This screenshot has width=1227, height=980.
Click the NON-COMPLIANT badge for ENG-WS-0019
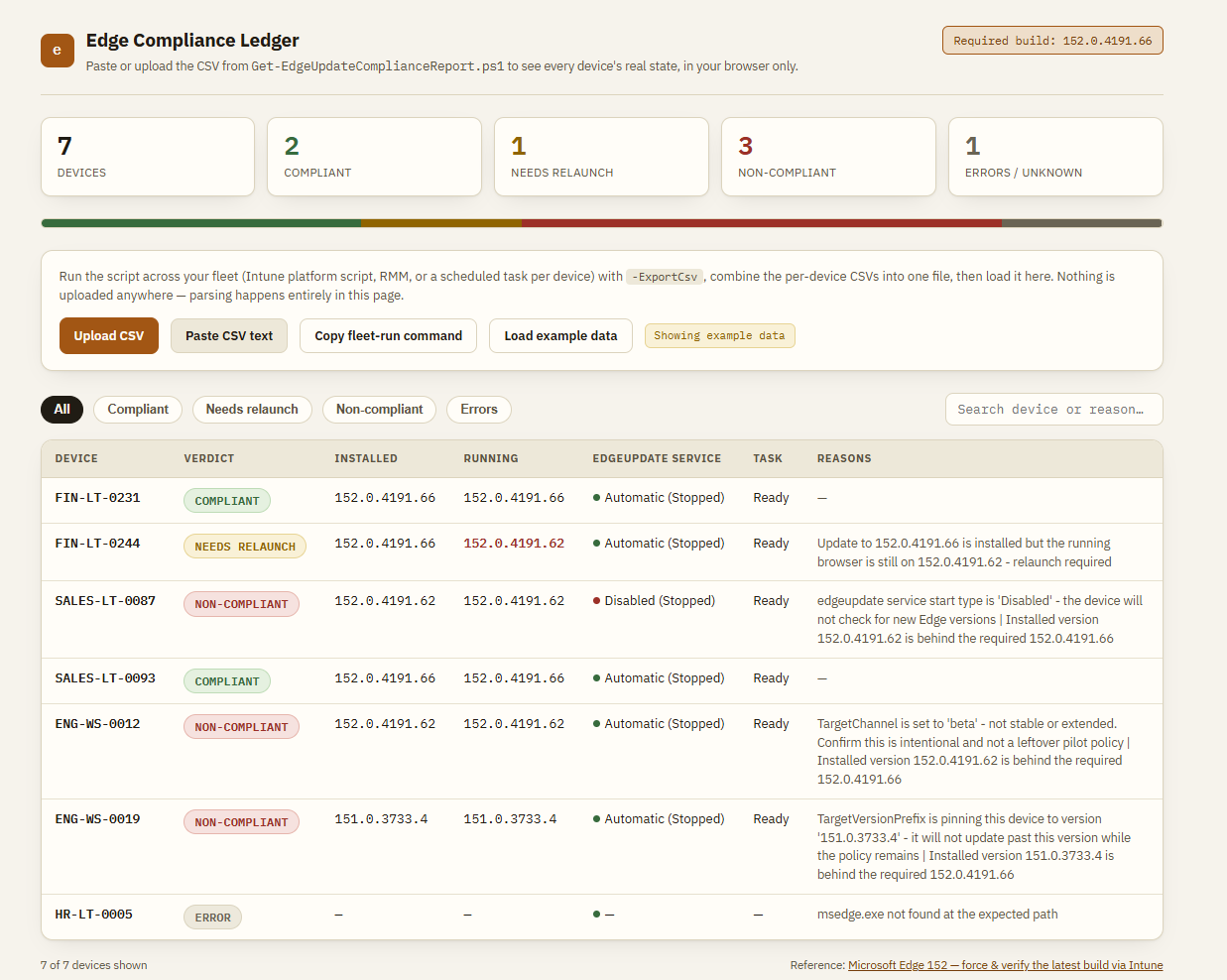click(x=241, y=822)
